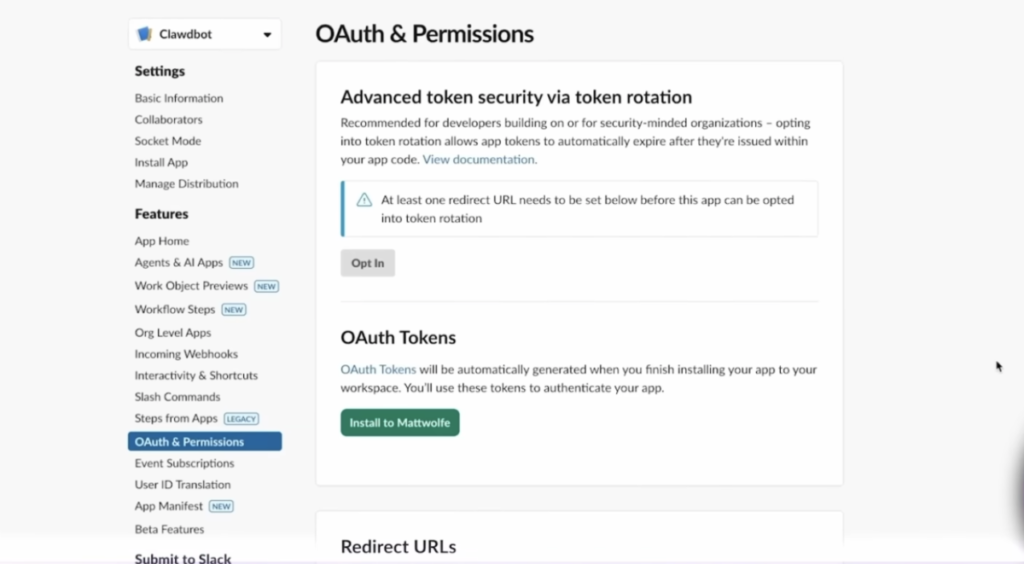Open the Install App page
This screenshot has height=564, width=1024.
tap(161, 162)
